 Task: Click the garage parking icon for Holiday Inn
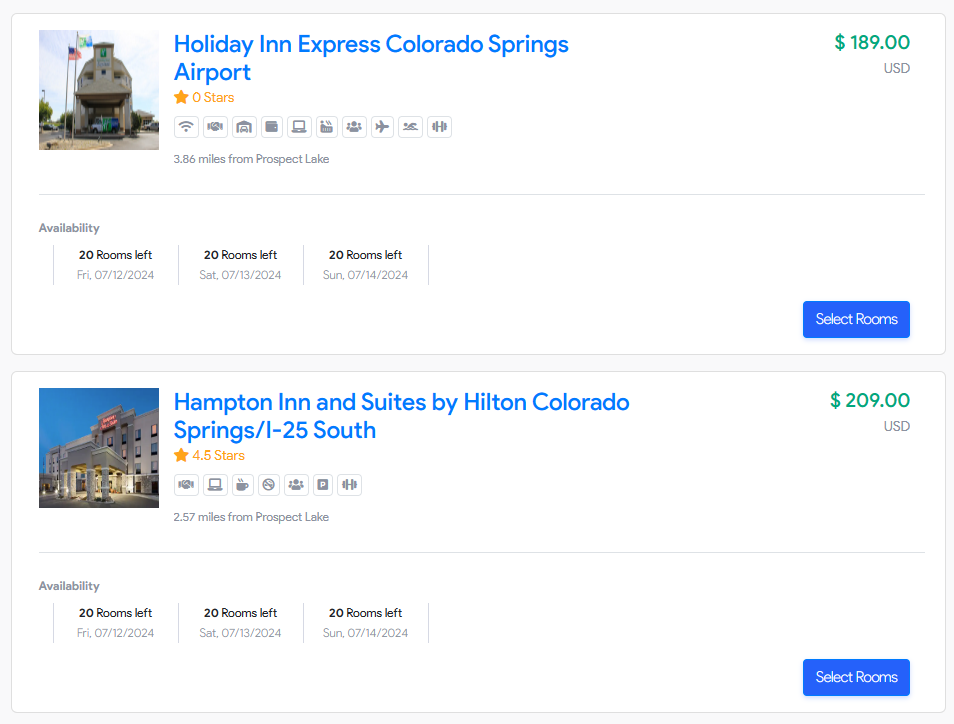tap(243, 127)
